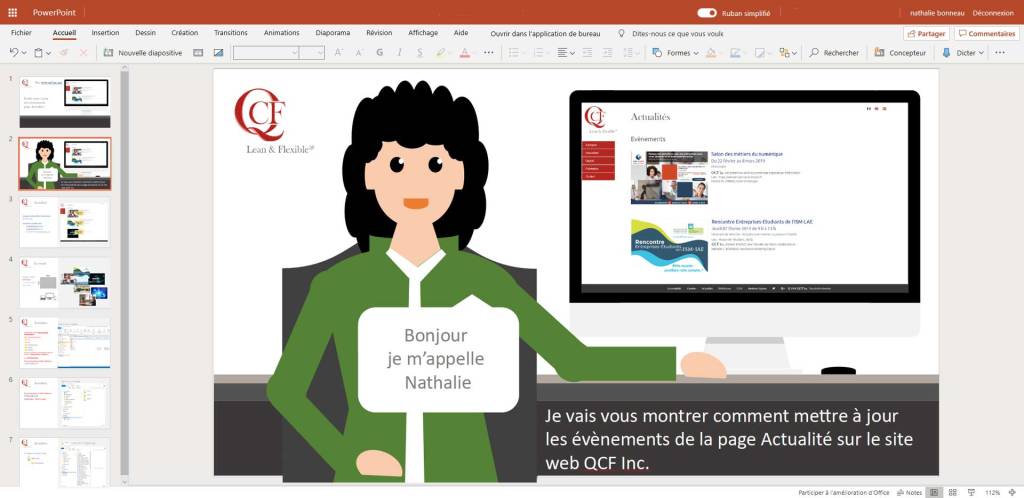Select the Création tab
The height and width of the screenshot is (498, 1024).
pyautogui.click(x=185, y=33)
